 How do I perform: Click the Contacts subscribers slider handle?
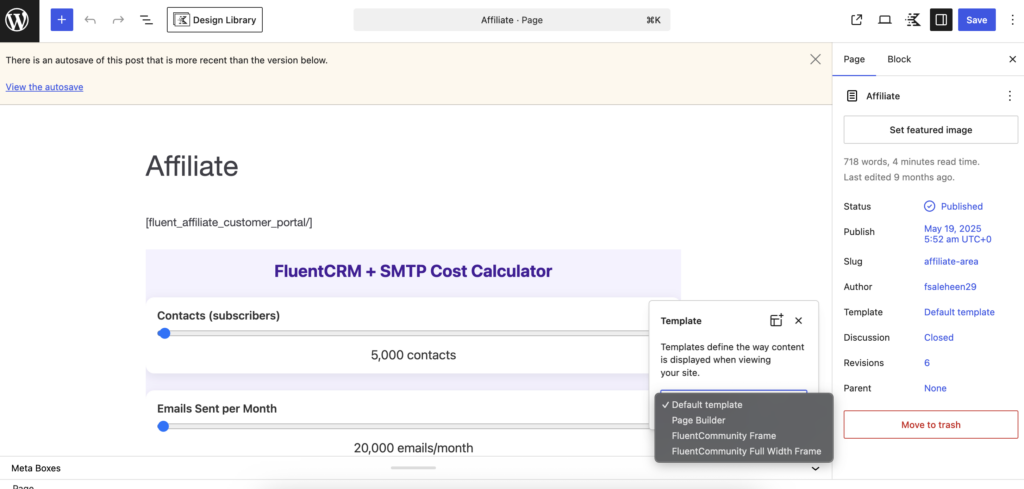(x=165, y=333)
